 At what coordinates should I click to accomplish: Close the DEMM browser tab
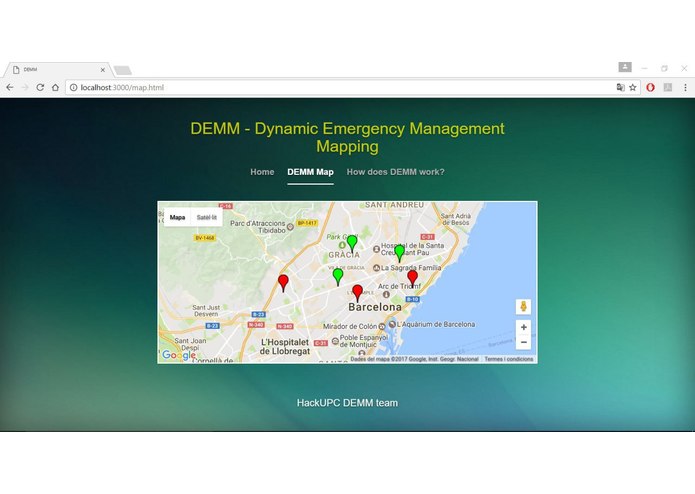pyautogui.click(x=102, y=70)
